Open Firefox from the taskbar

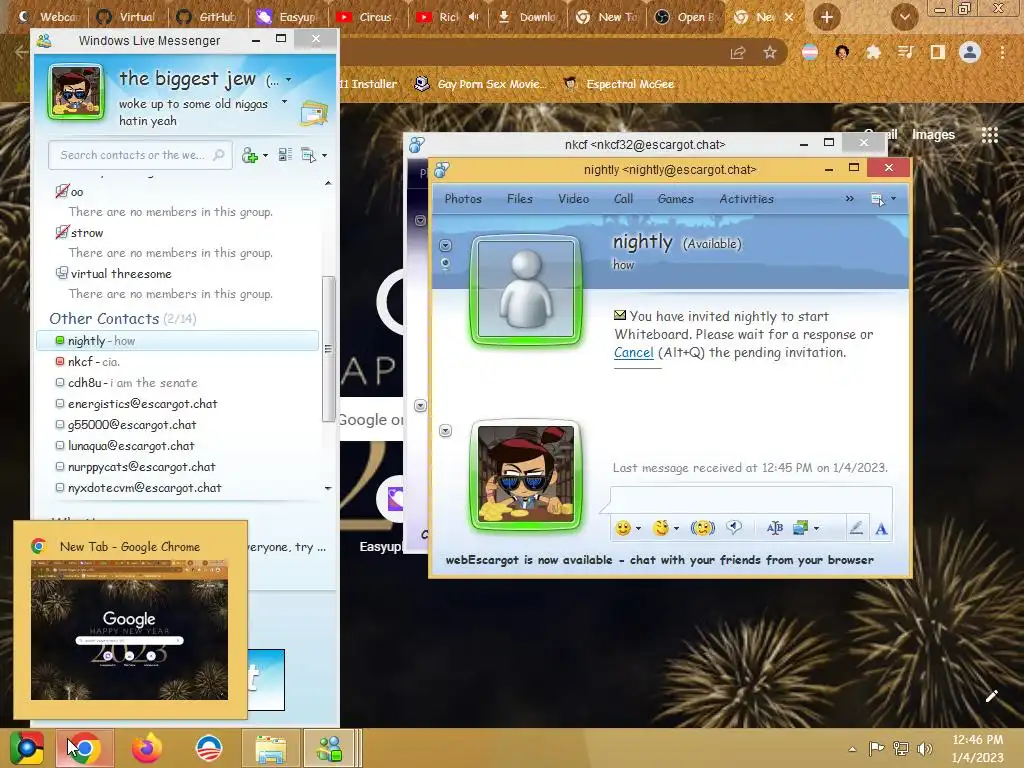147,748
